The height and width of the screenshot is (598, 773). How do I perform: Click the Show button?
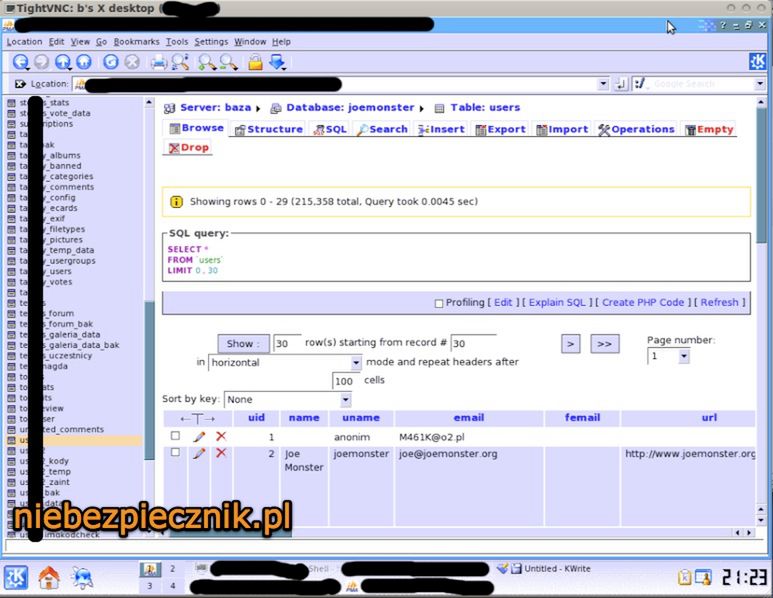click(x=244, y=344)
